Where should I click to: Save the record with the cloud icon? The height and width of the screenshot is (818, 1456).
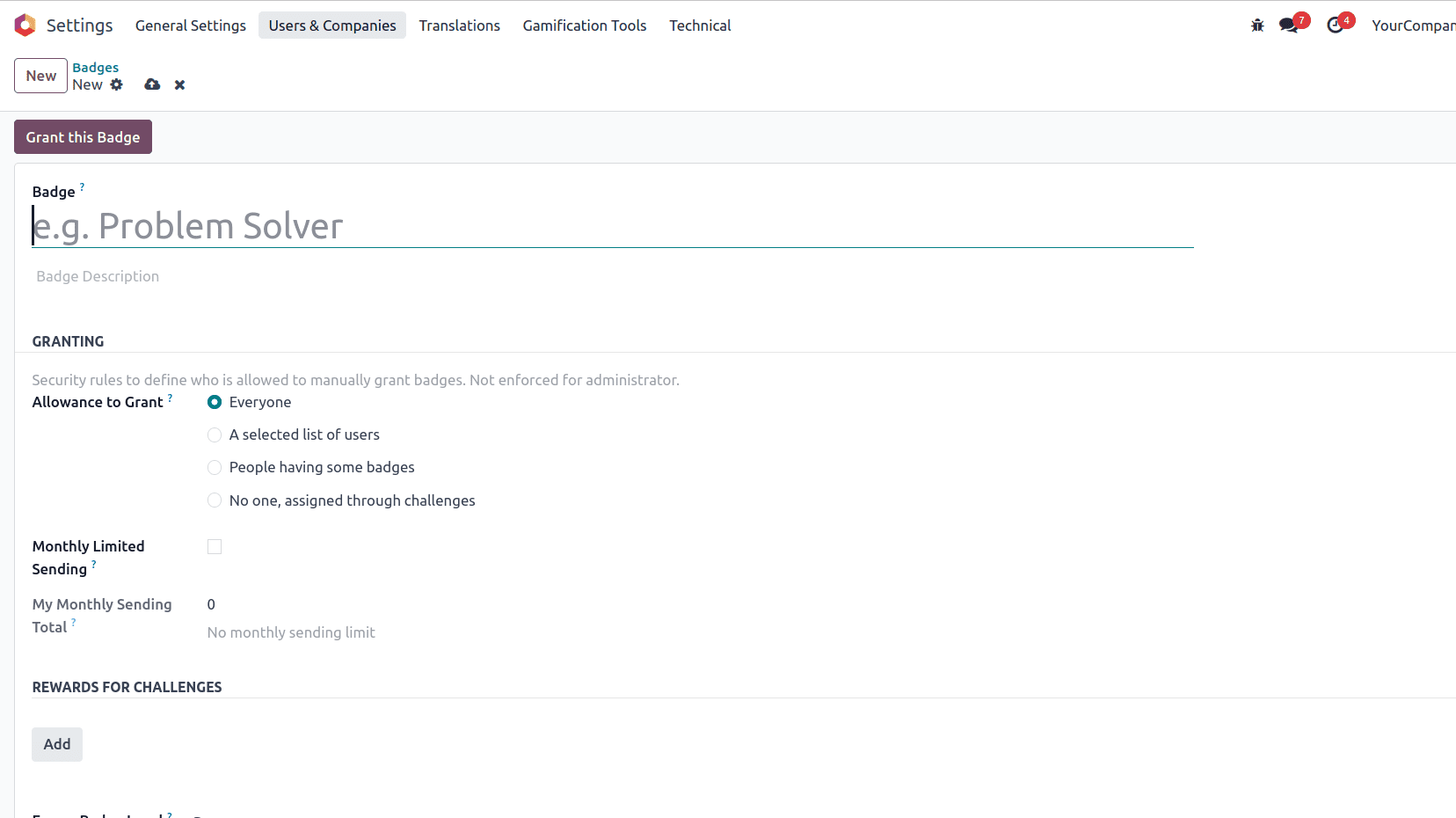151,84
